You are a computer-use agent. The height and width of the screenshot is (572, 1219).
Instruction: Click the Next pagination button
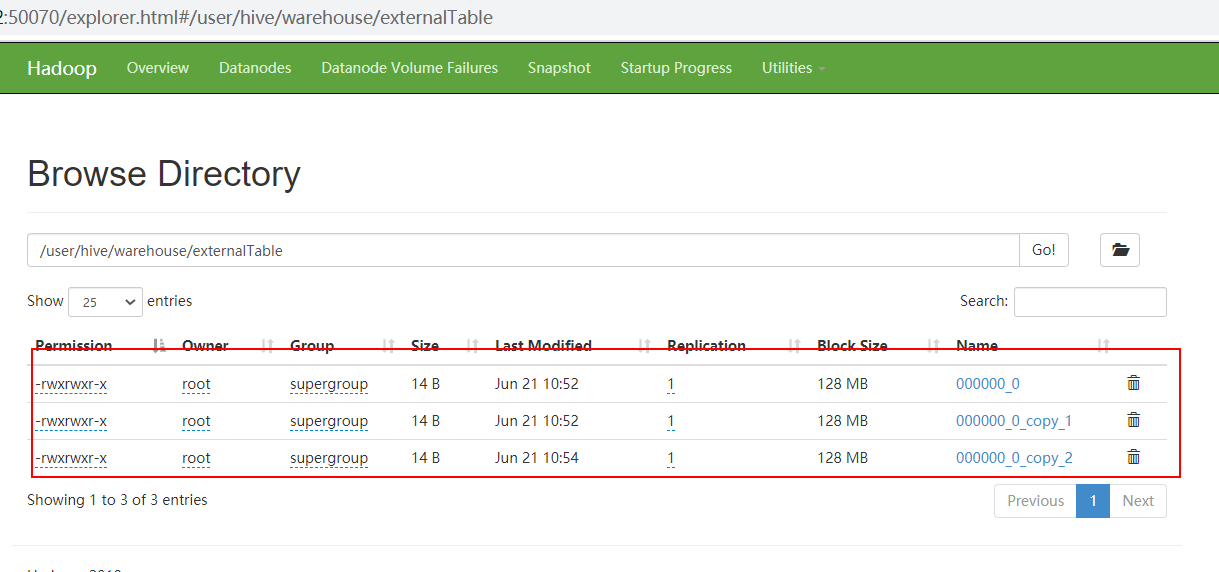(x=1138, y=501)
